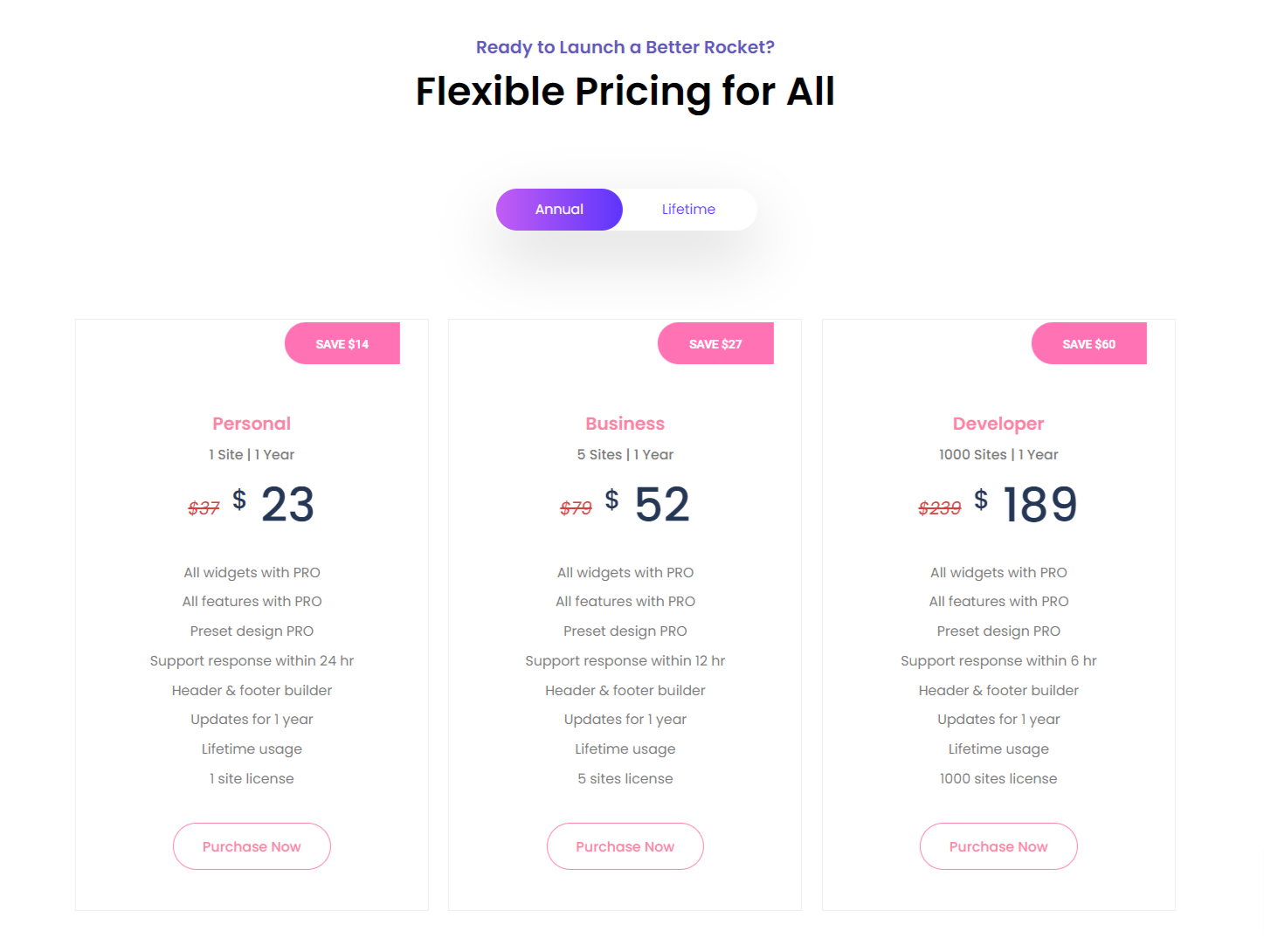This screenshot has height=952, width=1264.
Task: Click the SAVE $60 badge
Action: 1089,343
